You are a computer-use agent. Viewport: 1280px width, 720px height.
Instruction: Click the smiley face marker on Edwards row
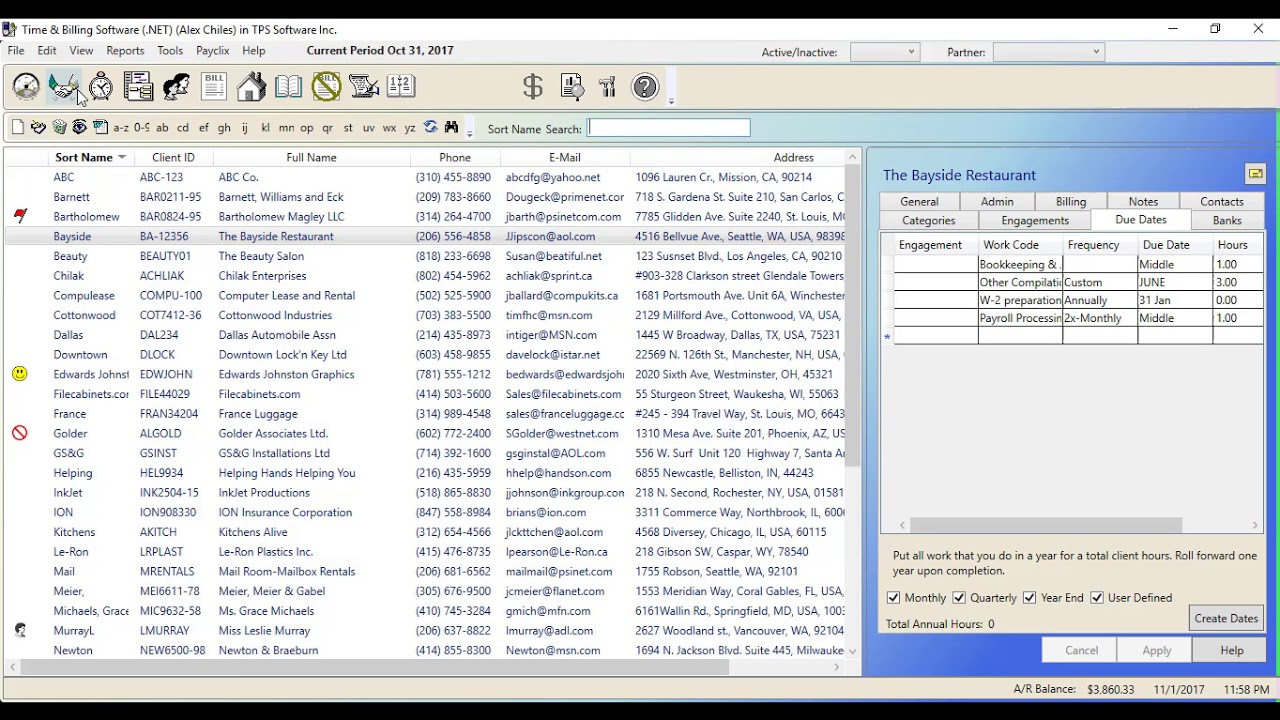click(x=19, y=374)
